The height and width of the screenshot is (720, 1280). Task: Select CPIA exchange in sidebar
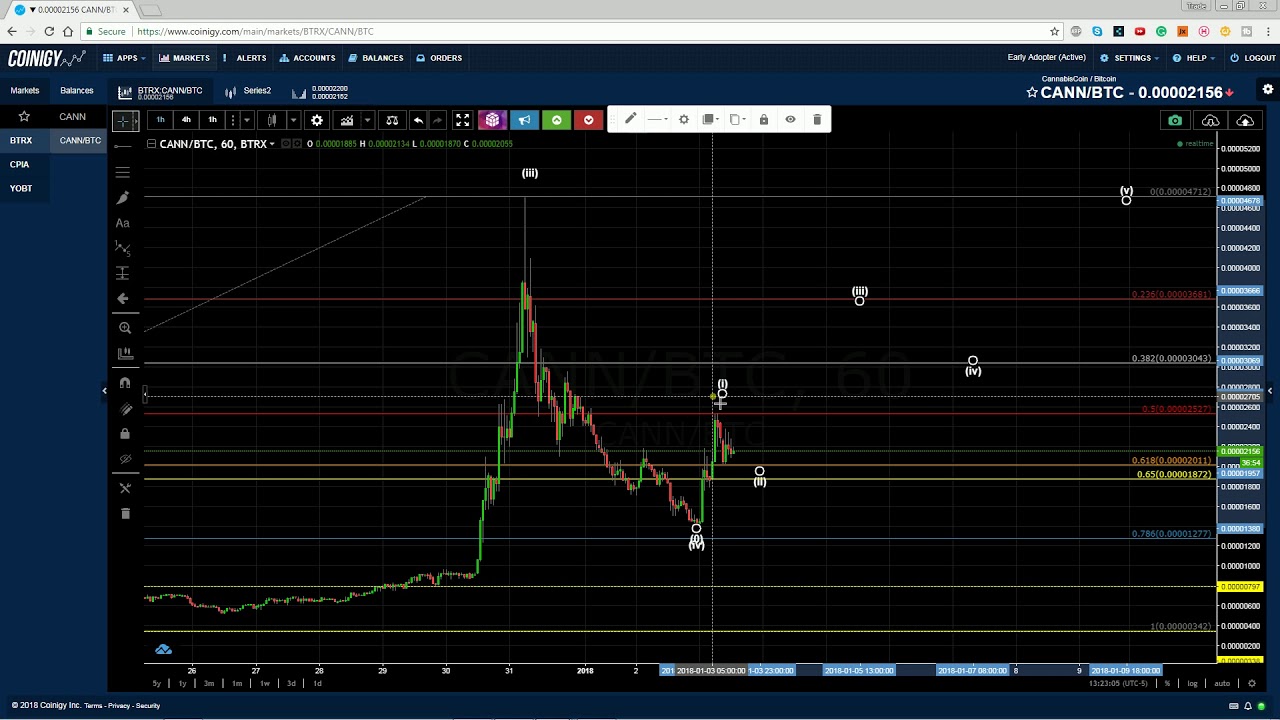click(20, 164)
